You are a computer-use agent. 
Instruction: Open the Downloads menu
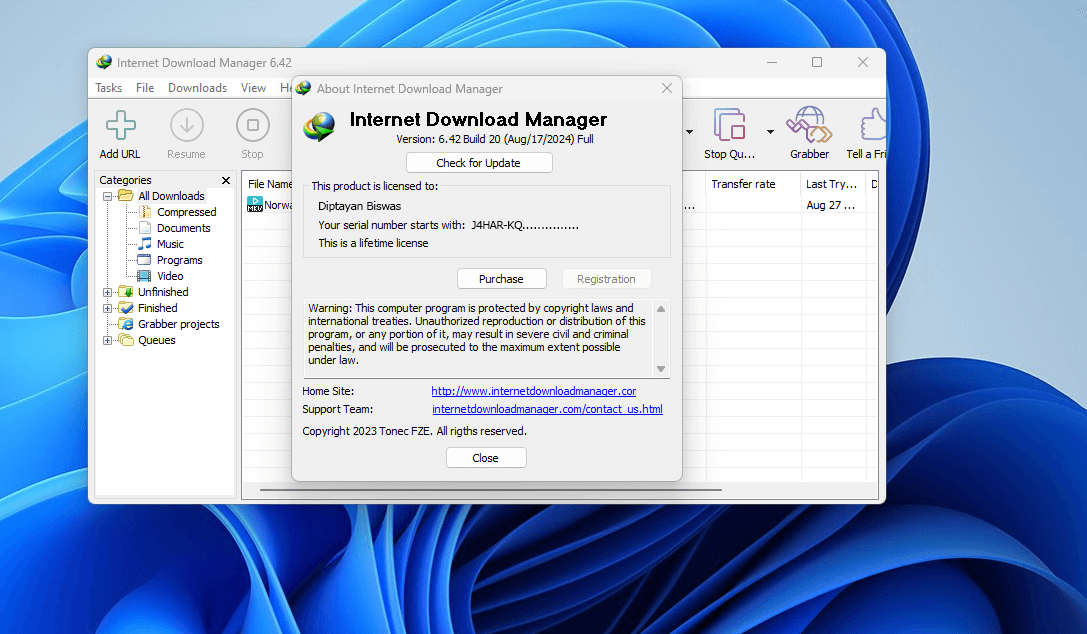(197, 88)
